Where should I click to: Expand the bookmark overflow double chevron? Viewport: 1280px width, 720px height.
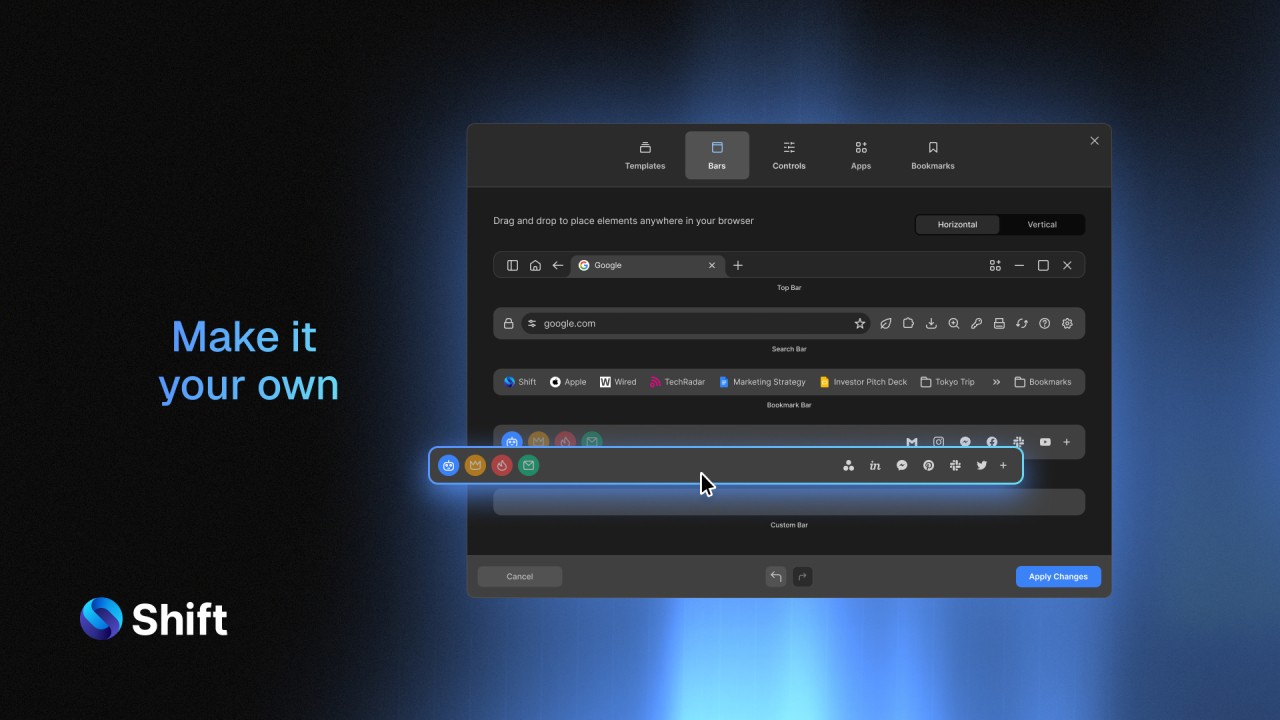(996, 382)
